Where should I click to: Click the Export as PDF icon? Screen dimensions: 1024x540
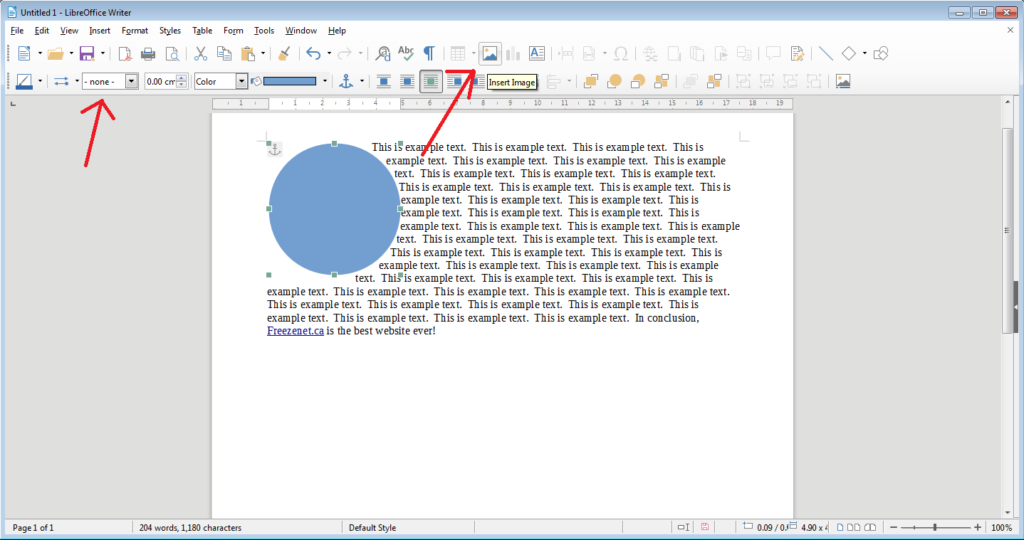point(125,54)
